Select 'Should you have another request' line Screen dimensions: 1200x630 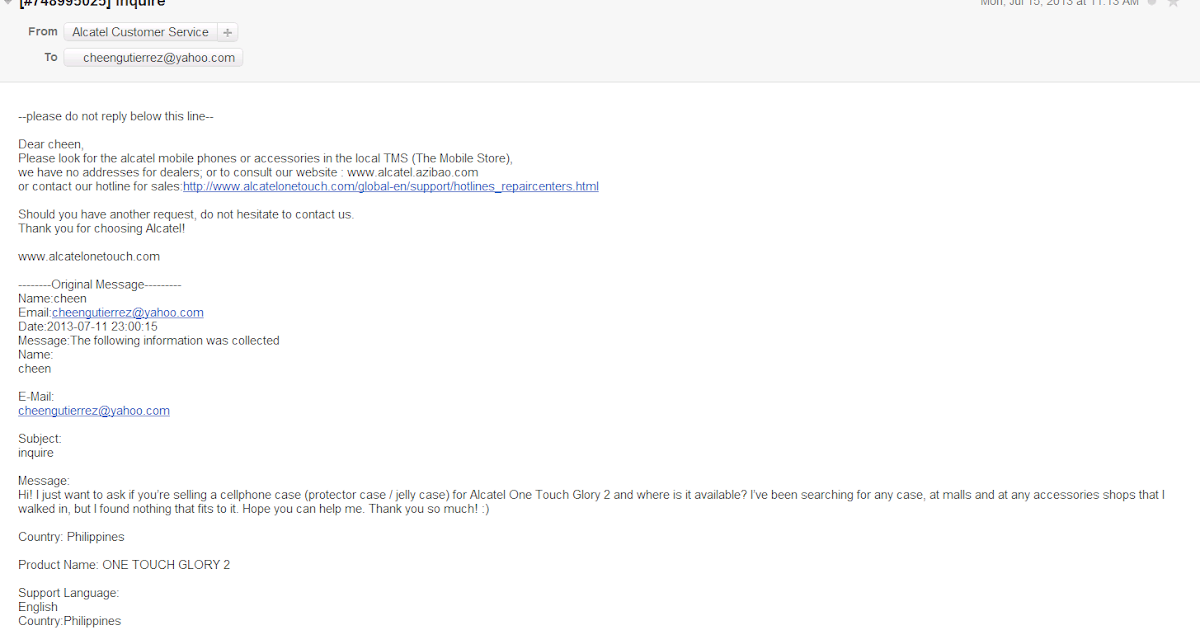(x=186, y=214)
